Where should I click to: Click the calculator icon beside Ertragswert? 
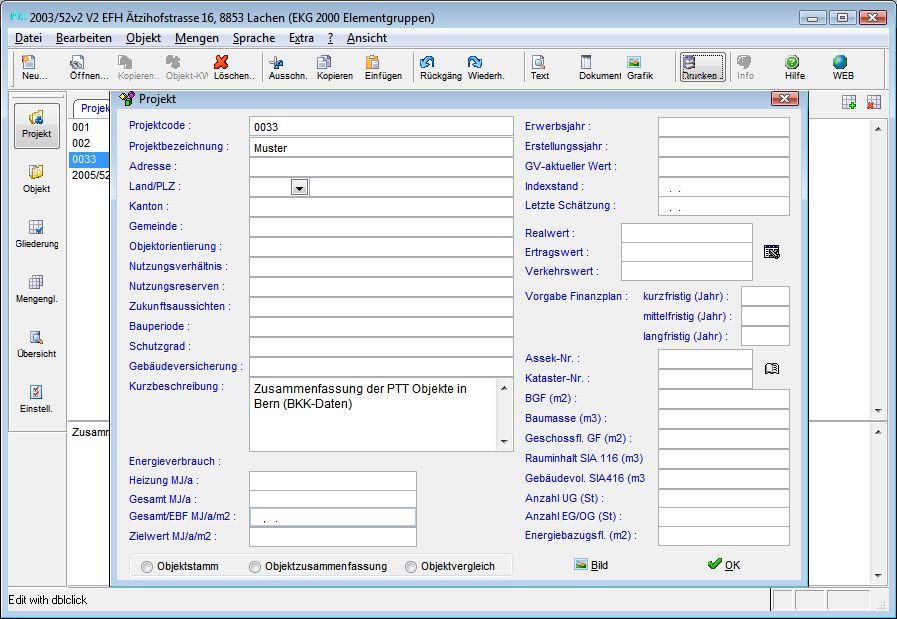coord(771,252)
